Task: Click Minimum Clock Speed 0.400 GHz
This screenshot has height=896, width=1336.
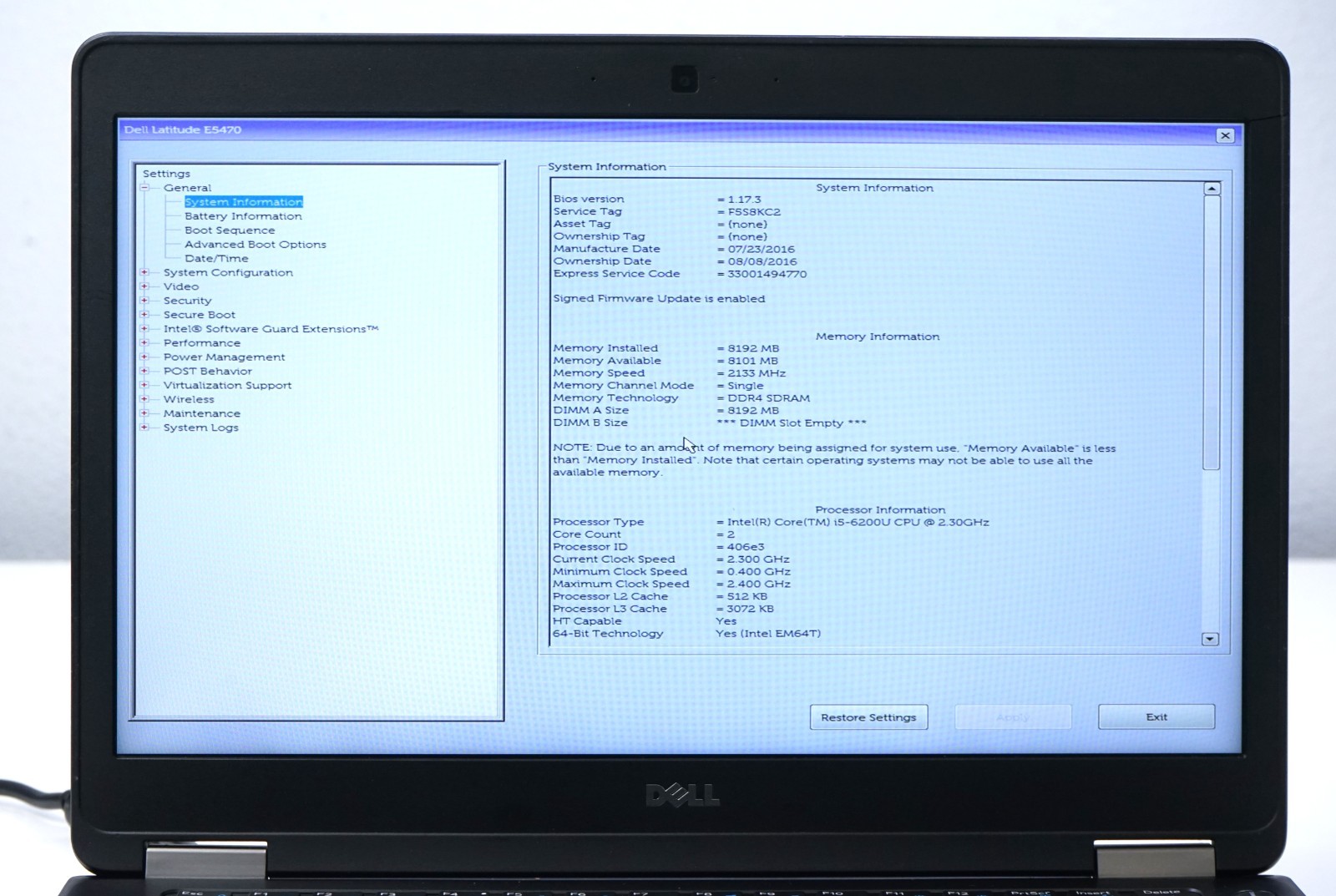Action: (x=758, y=572)
